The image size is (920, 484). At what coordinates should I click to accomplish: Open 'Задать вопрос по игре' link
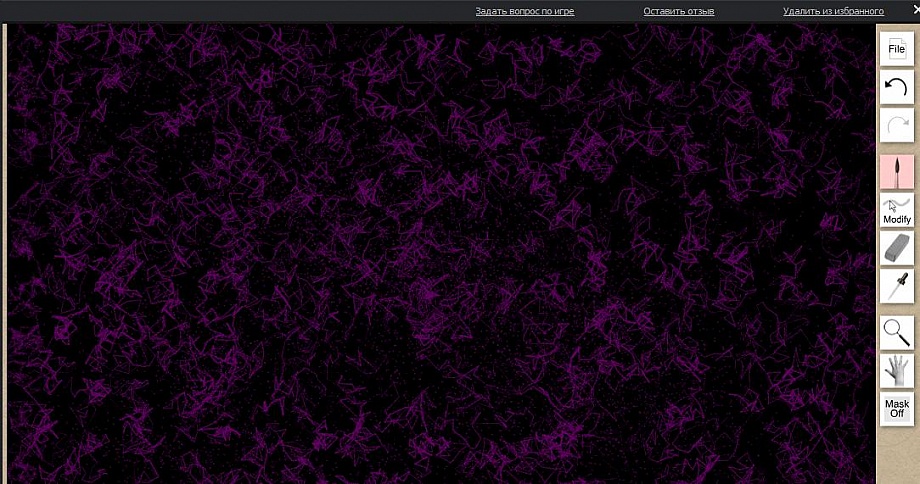click(x=525, y=11)
